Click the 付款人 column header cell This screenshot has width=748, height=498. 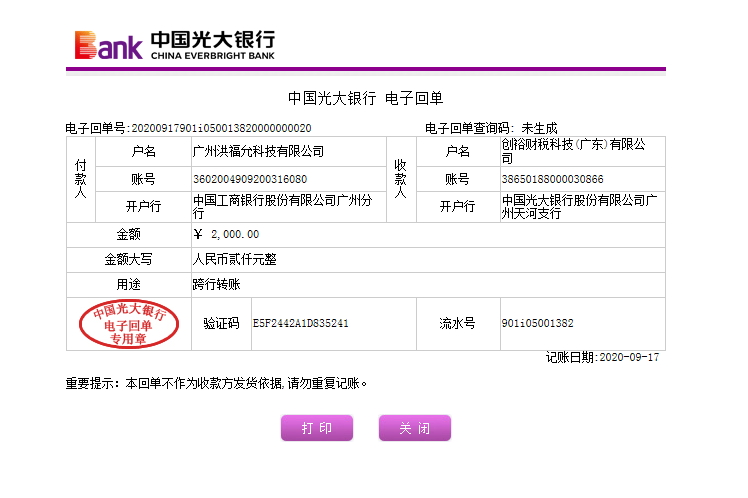coord(81,179)
